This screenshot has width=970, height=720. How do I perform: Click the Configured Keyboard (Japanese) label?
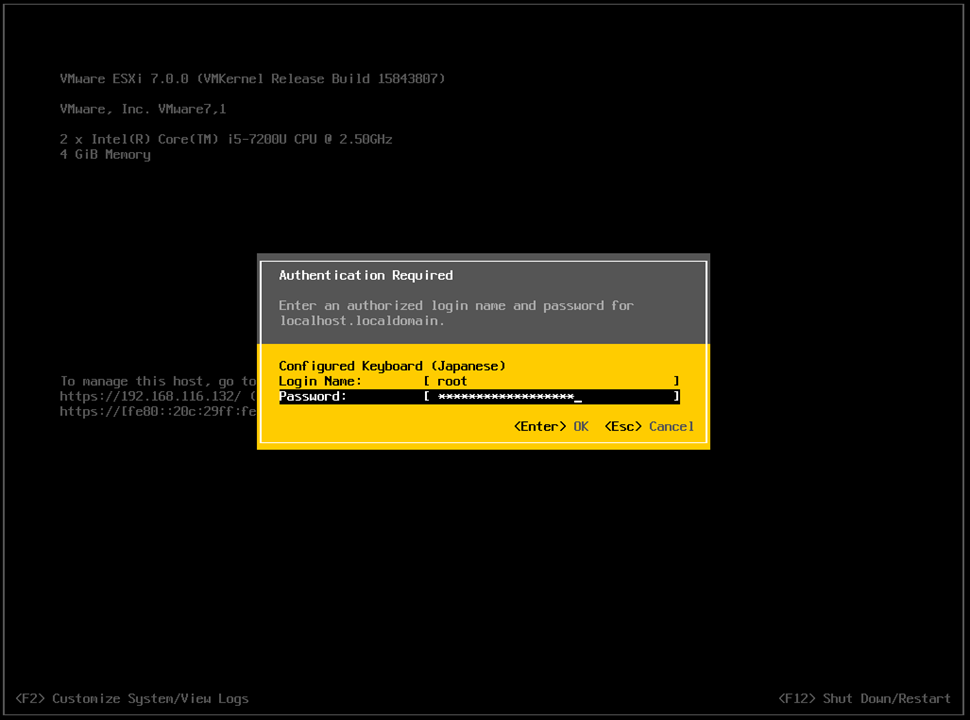pyautogui.click(x=392, y=366)
